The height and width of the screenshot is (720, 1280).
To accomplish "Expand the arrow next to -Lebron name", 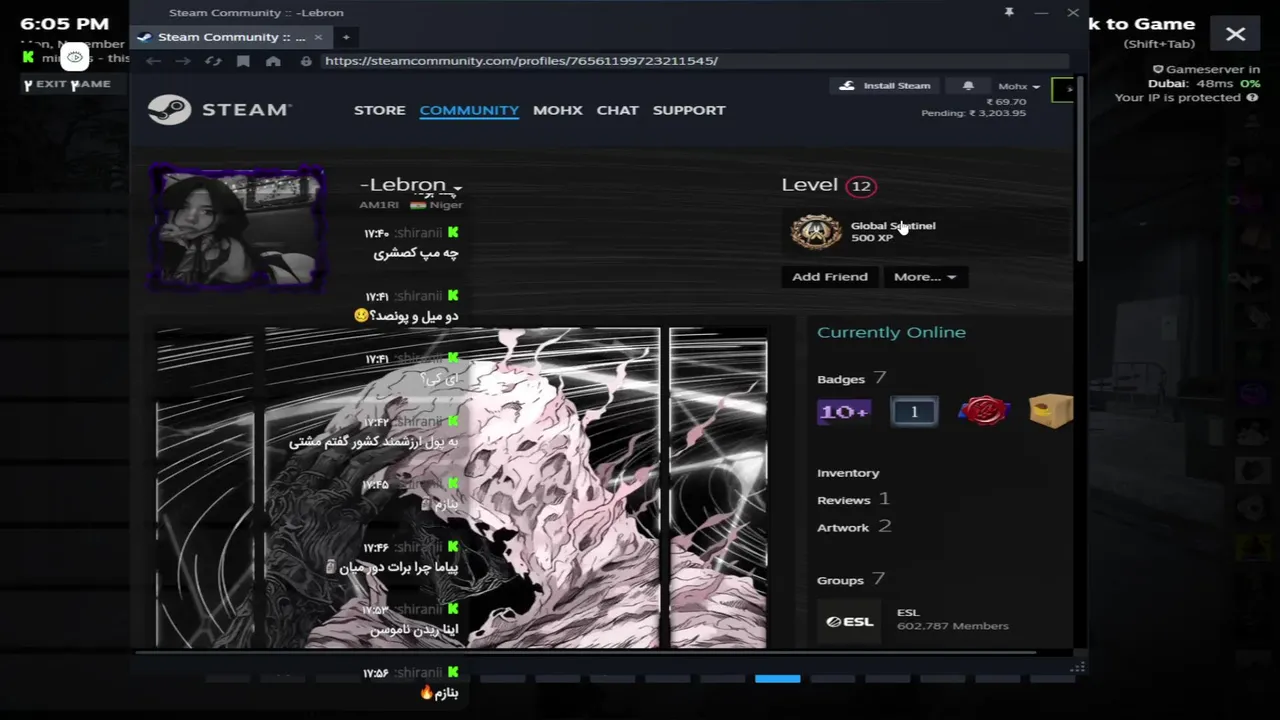I will pyautogui.click(x=457, y=188).
